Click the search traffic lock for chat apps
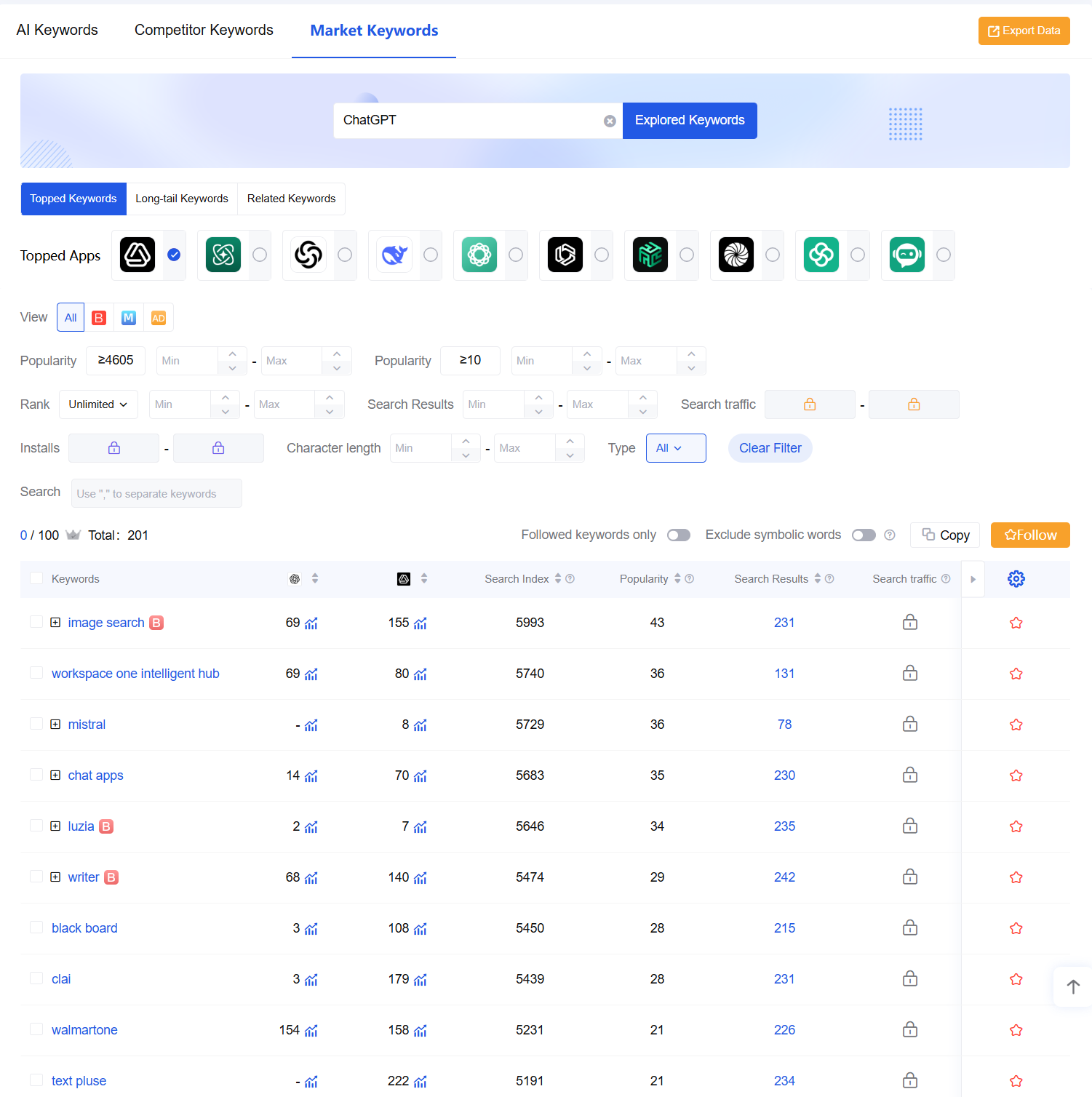 (x=910, y=775)
